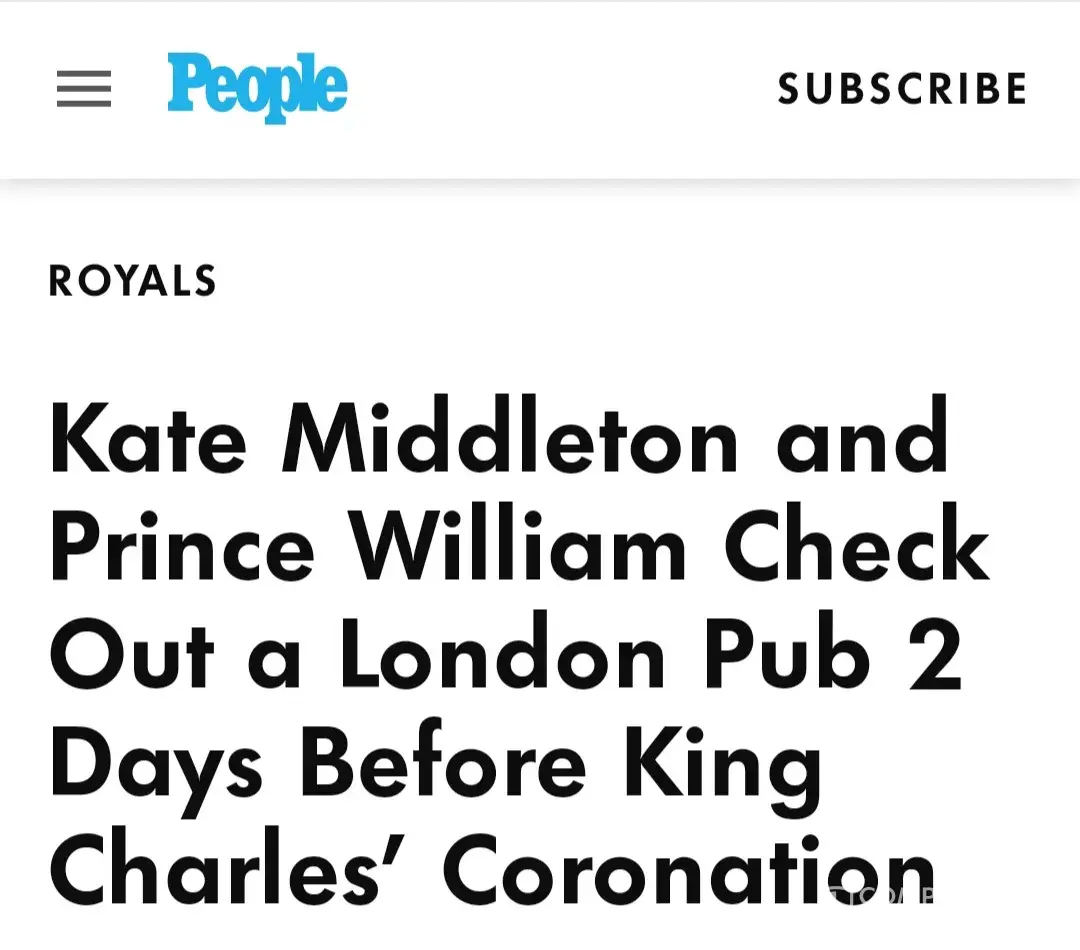Click the words "Kate Middleton" in headline
Screen dimensions: 1080x950
pos(394,438)
